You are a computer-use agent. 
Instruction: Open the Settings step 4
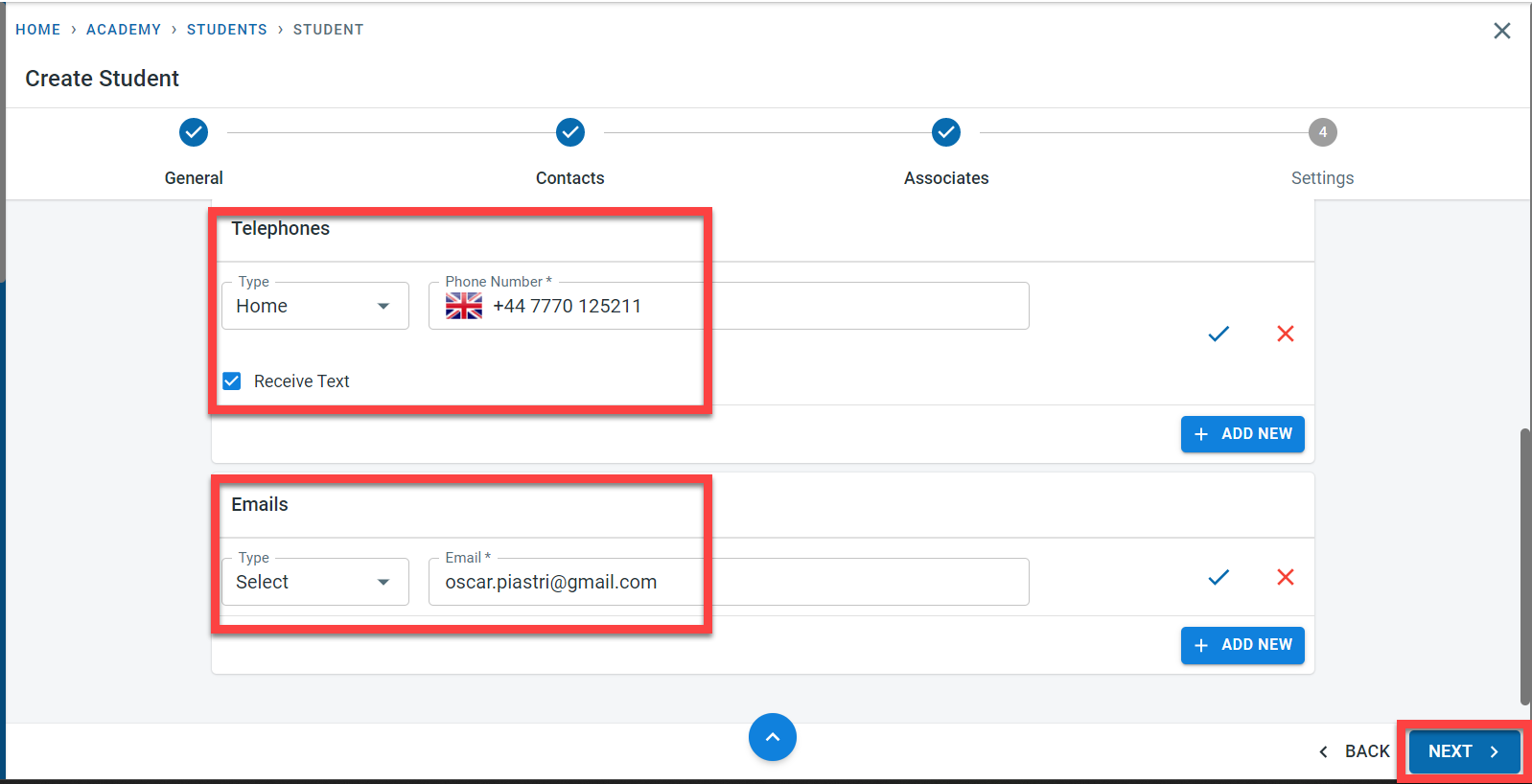tap(1322, 133)
